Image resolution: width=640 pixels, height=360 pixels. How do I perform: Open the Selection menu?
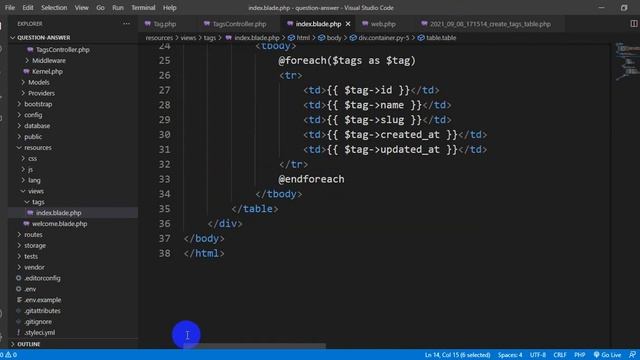[x=54, y=8]
